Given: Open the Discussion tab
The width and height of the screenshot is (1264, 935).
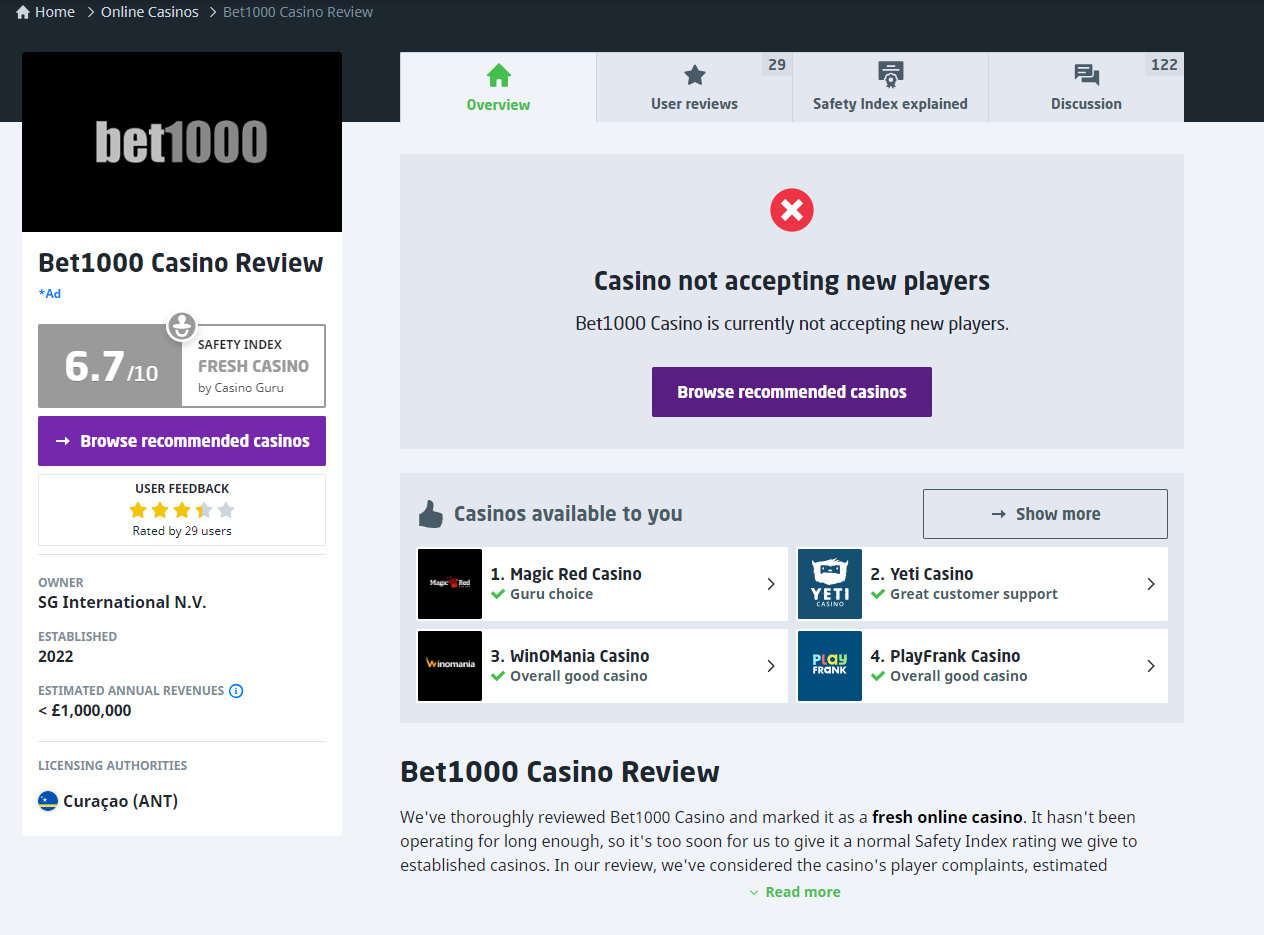Looking at the screenshot, I should 1086,88.
